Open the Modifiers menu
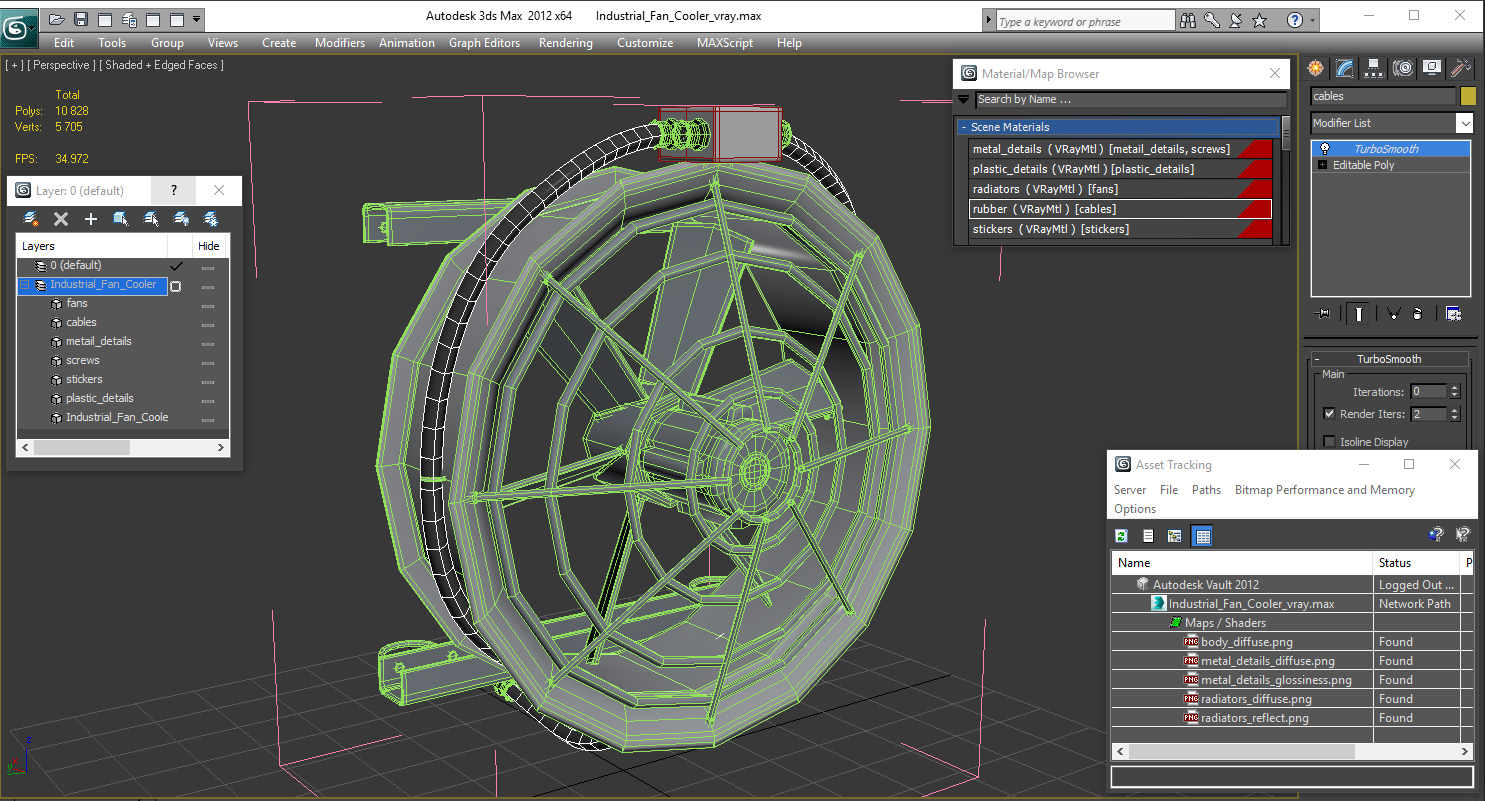 (339, 43)
